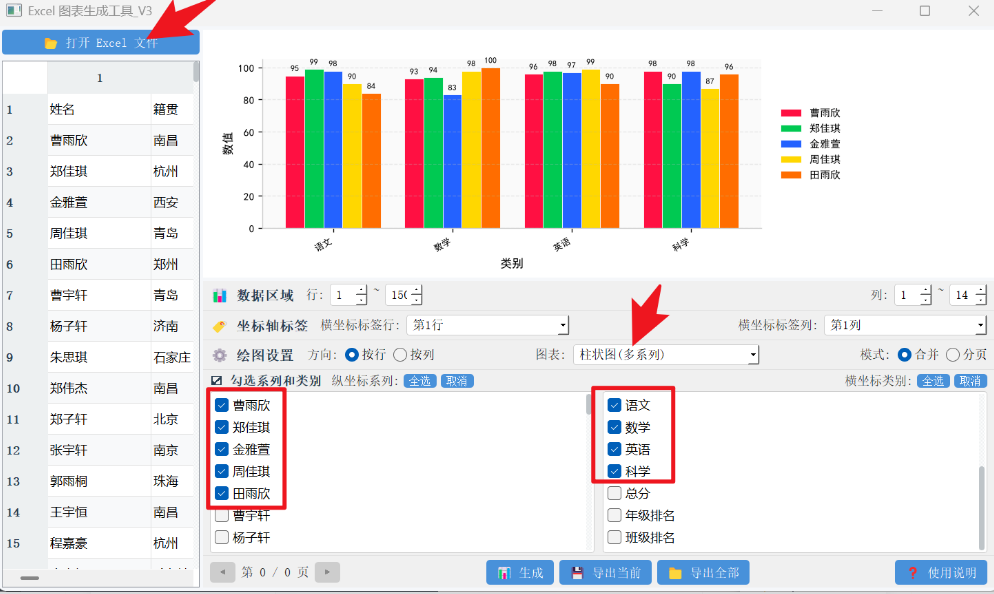Click the 生成 button

pyautogui.click(x=520, y=572)
